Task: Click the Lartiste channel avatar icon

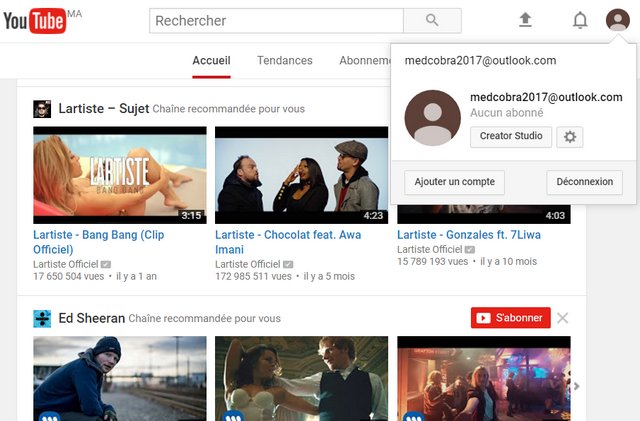Action: click(42, 109)
